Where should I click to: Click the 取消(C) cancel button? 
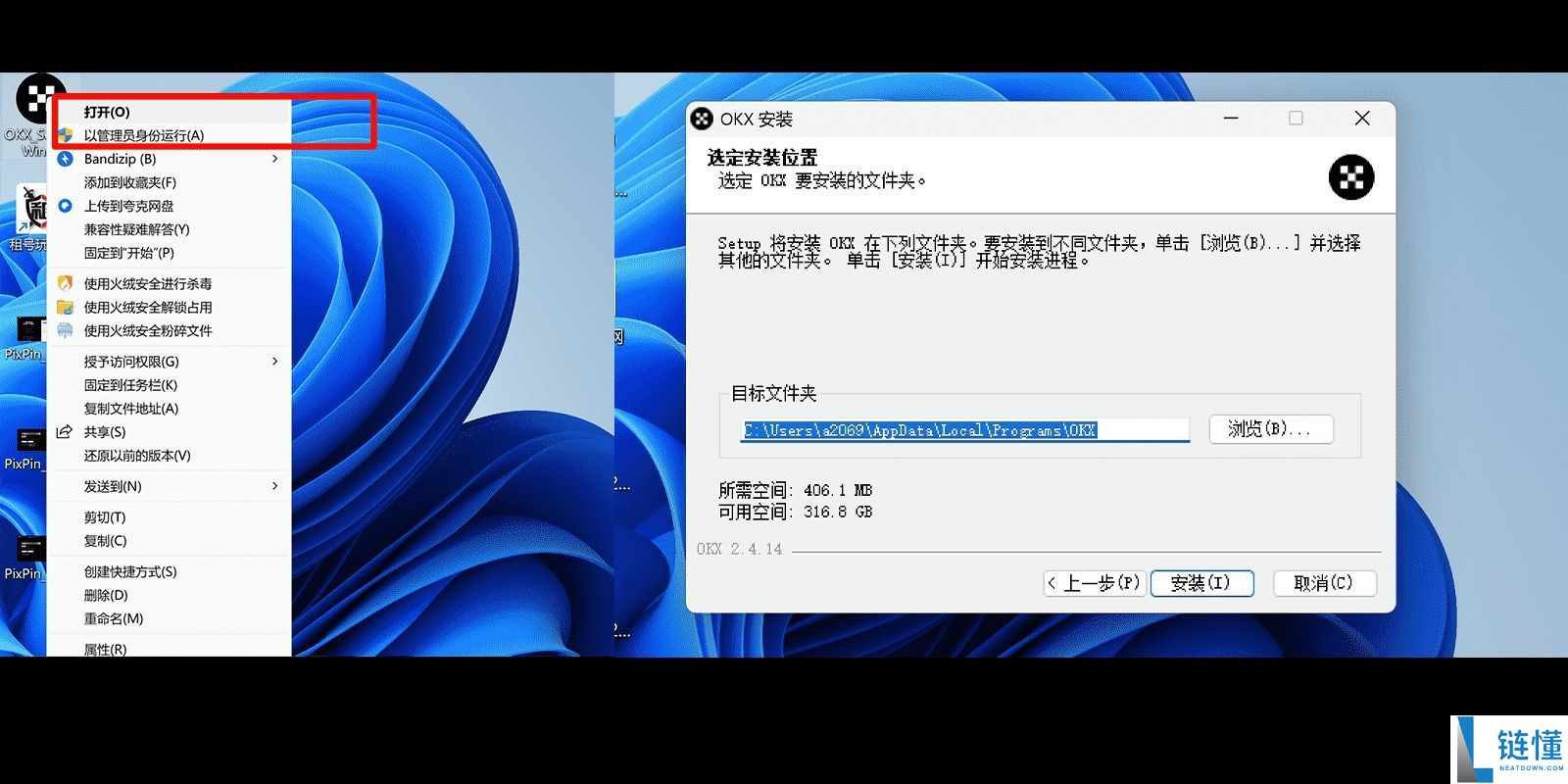[1325, 583]
